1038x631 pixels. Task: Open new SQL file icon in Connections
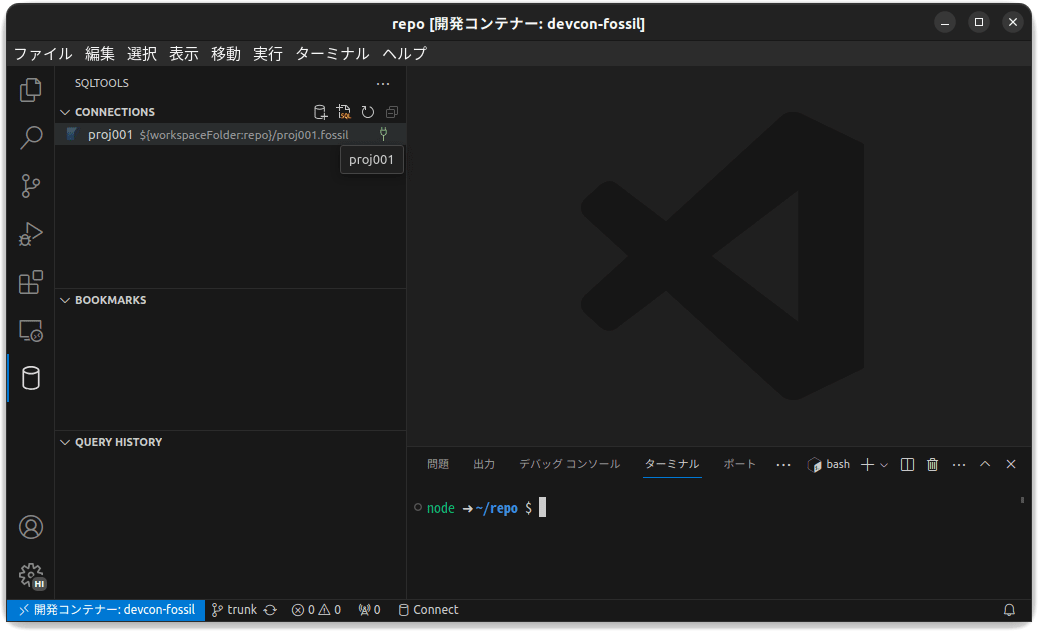tap(344, 112)
